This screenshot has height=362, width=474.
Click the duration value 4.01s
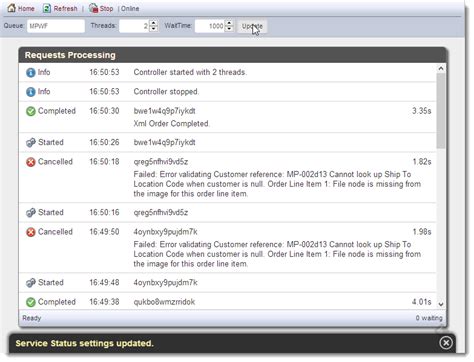(422, 302)
